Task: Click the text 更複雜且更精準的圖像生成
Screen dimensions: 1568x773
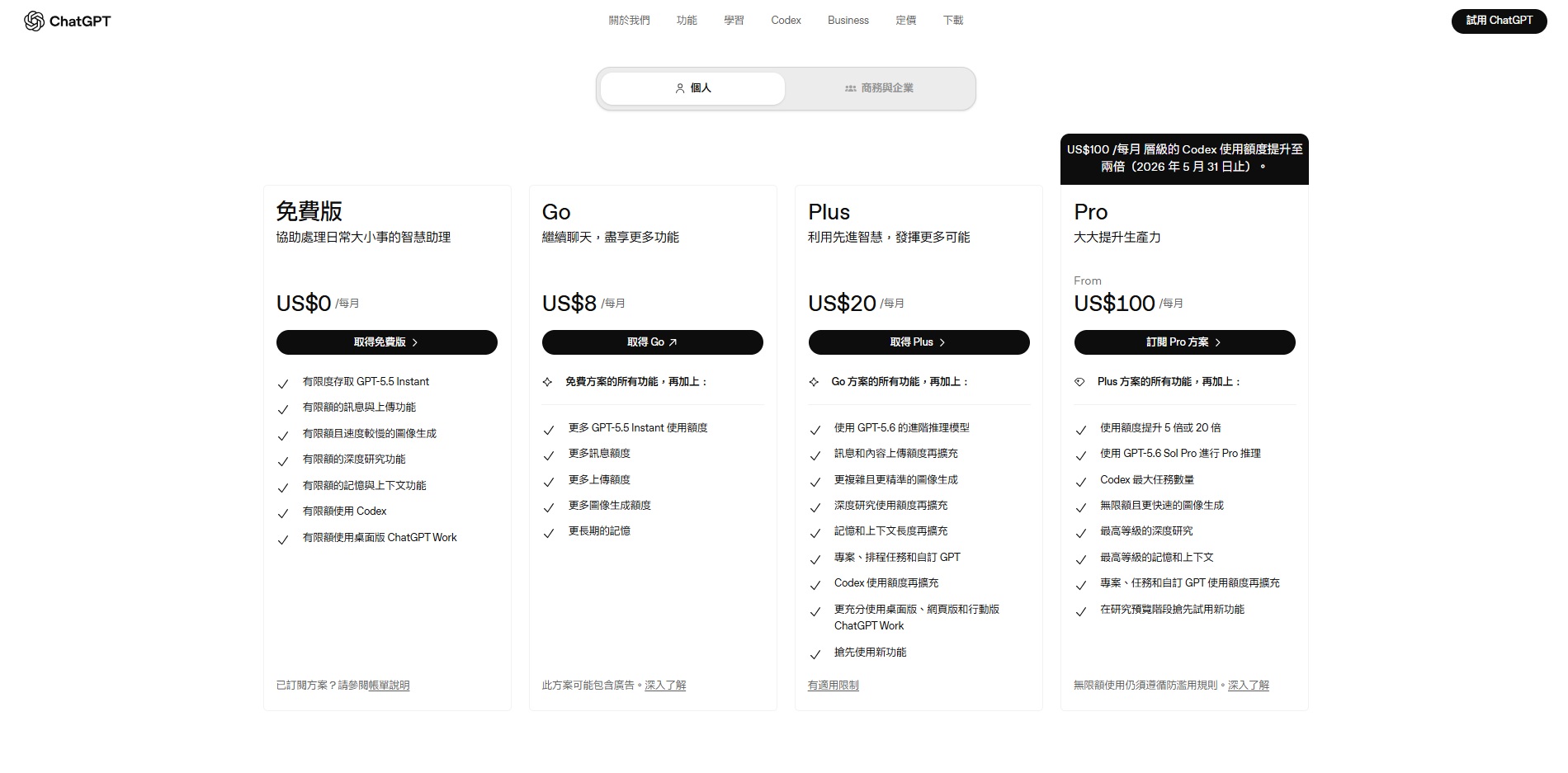Action: (x=896, y=480)
